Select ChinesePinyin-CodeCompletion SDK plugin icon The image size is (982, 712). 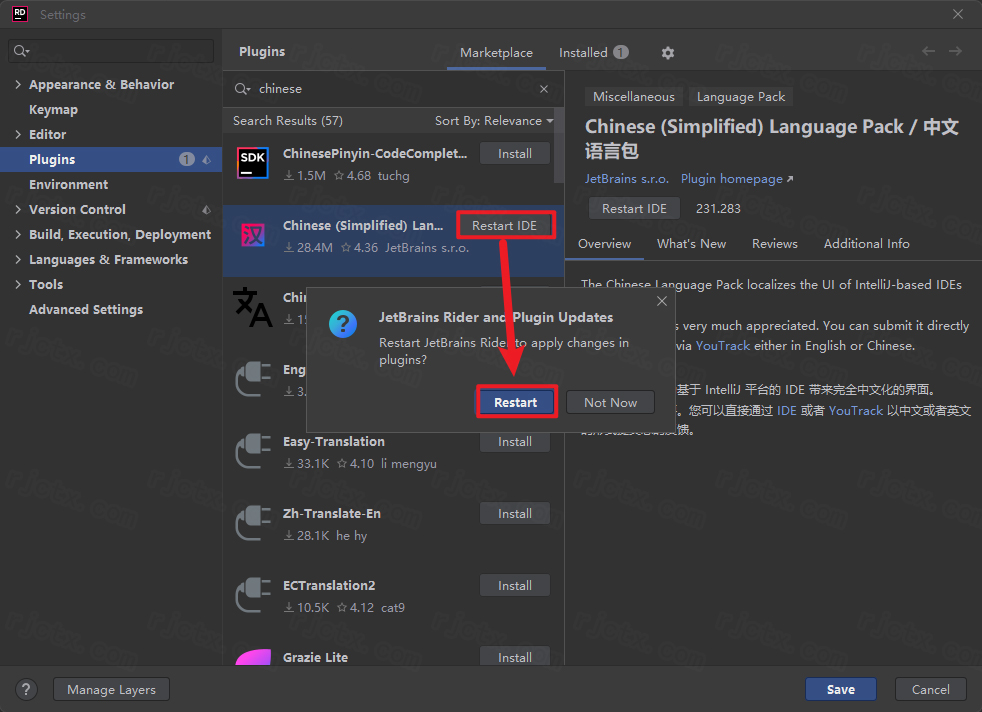[x=253, y=163]
